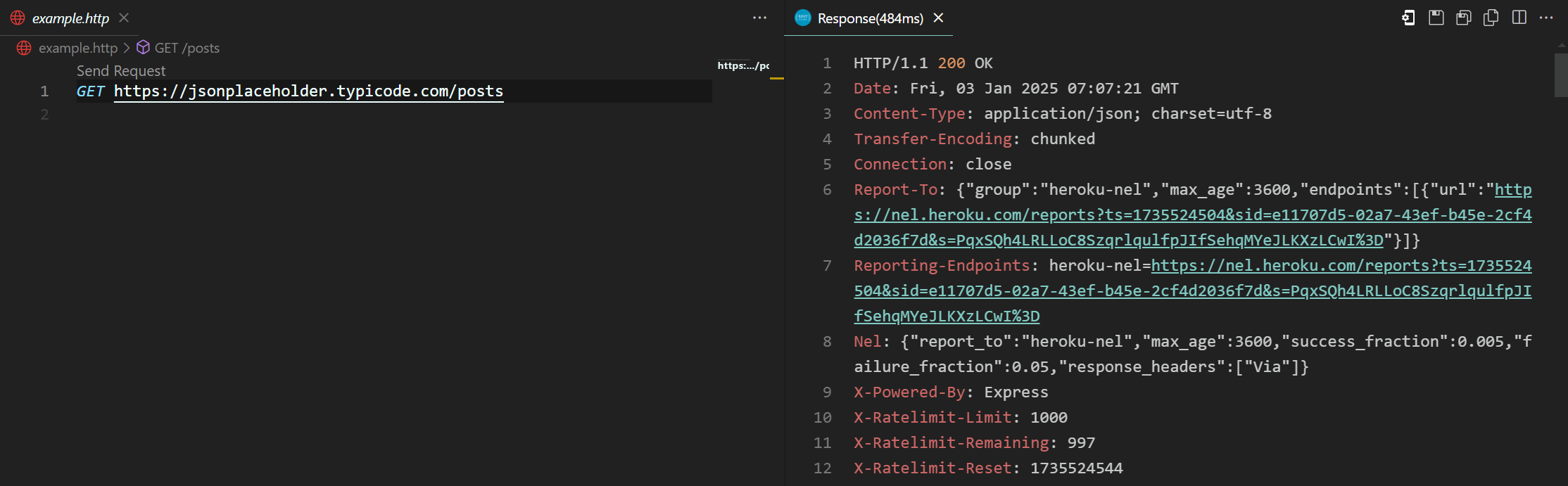Click line number 6 in response gutter
The image size is (1568, 486).
tap(827, 190)
